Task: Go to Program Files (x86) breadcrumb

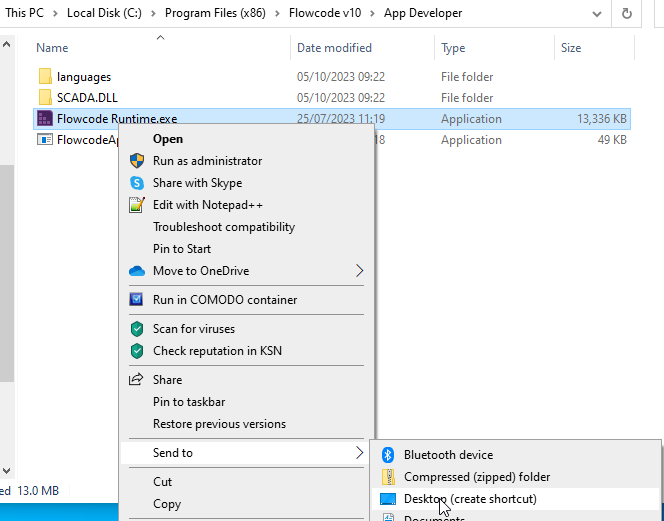Action: (x=215, y=13)
